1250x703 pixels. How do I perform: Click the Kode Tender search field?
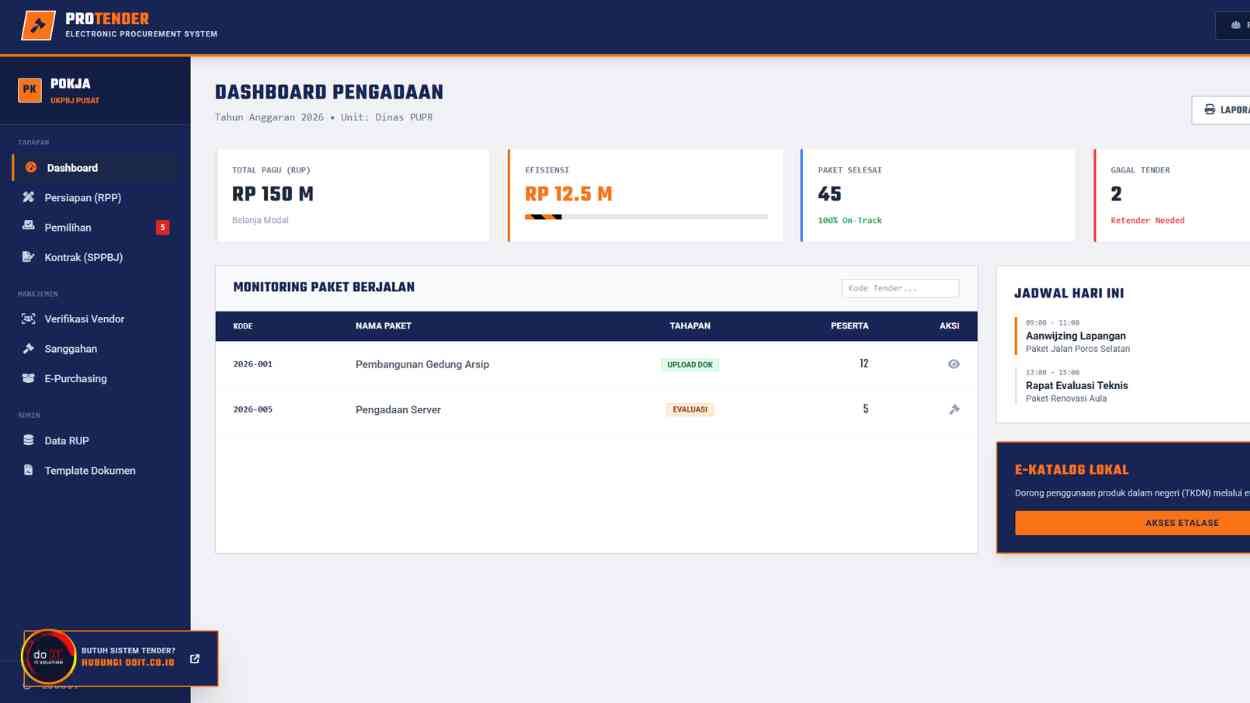[x=901, y=288]
